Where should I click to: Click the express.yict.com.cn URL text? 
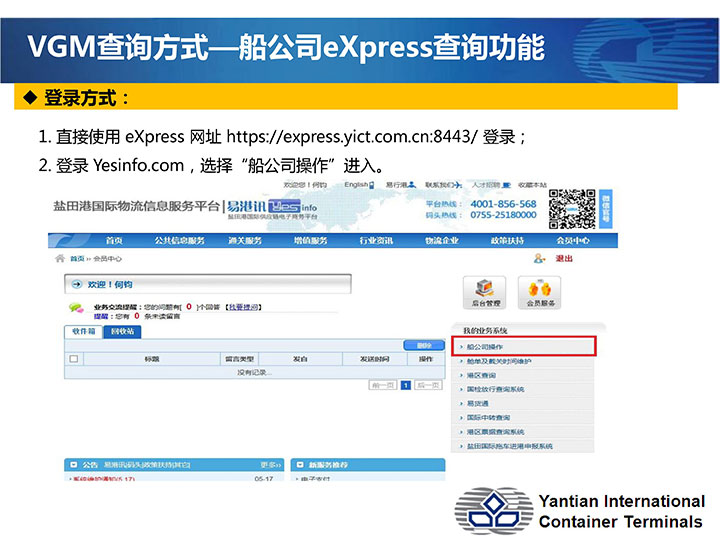(x=352, y=136)
